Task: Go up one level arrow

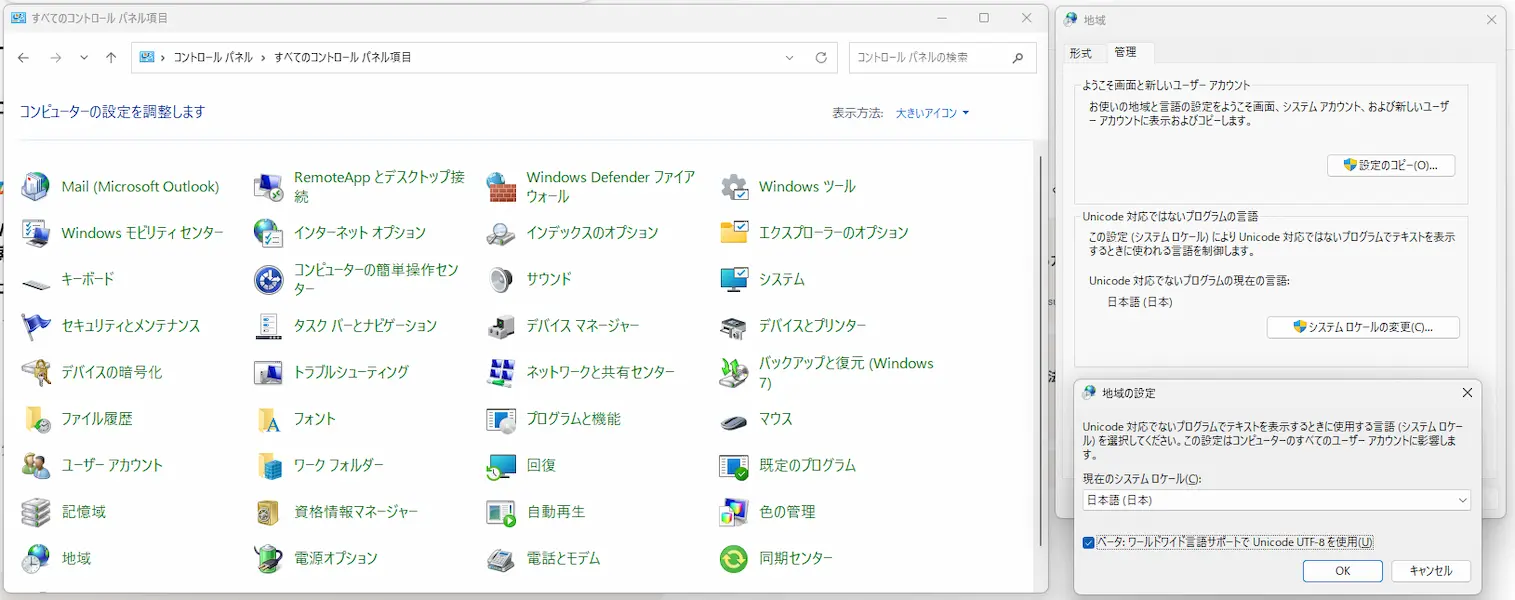Action: [111, 58]
